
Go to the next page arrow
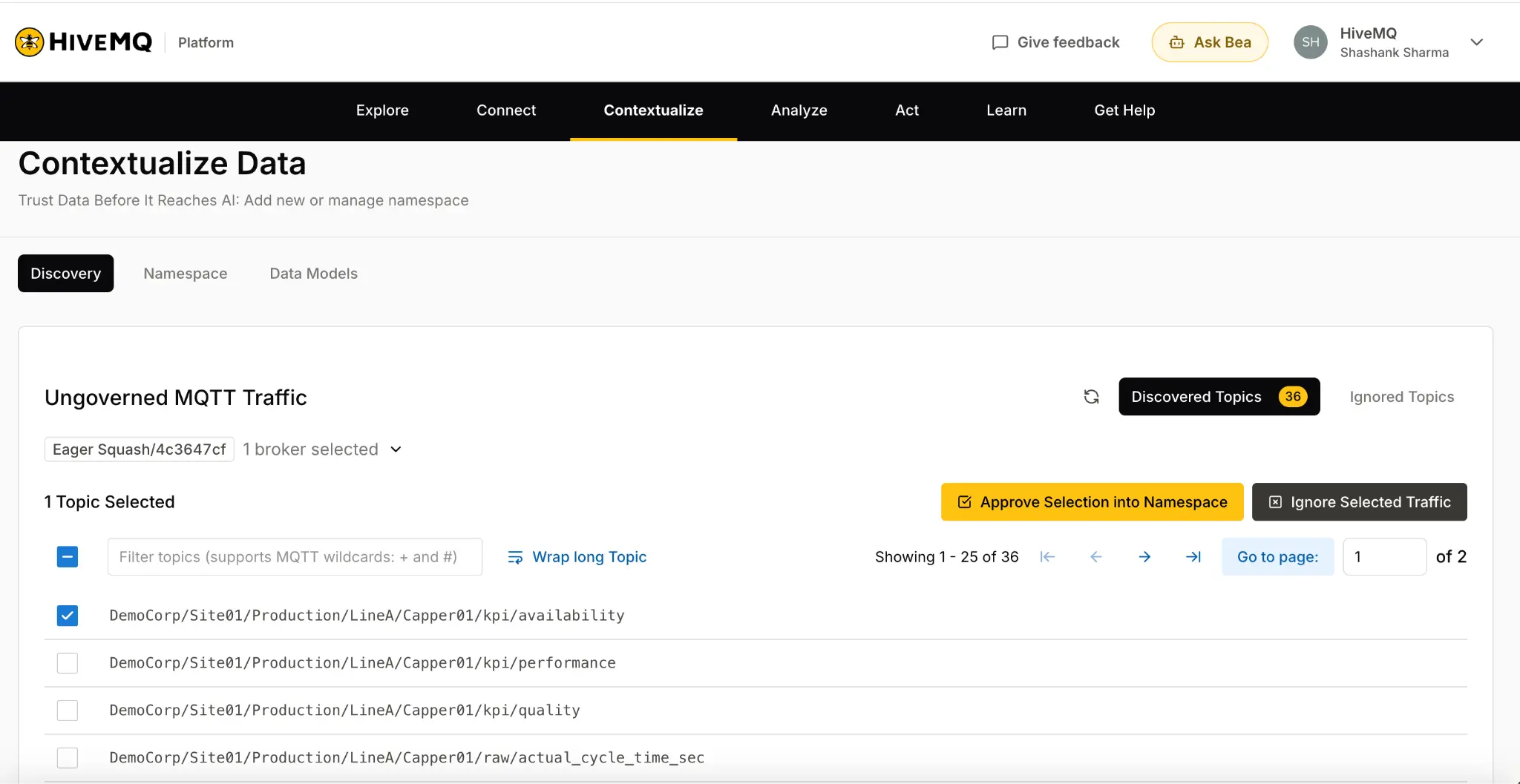click(1144, 557)
